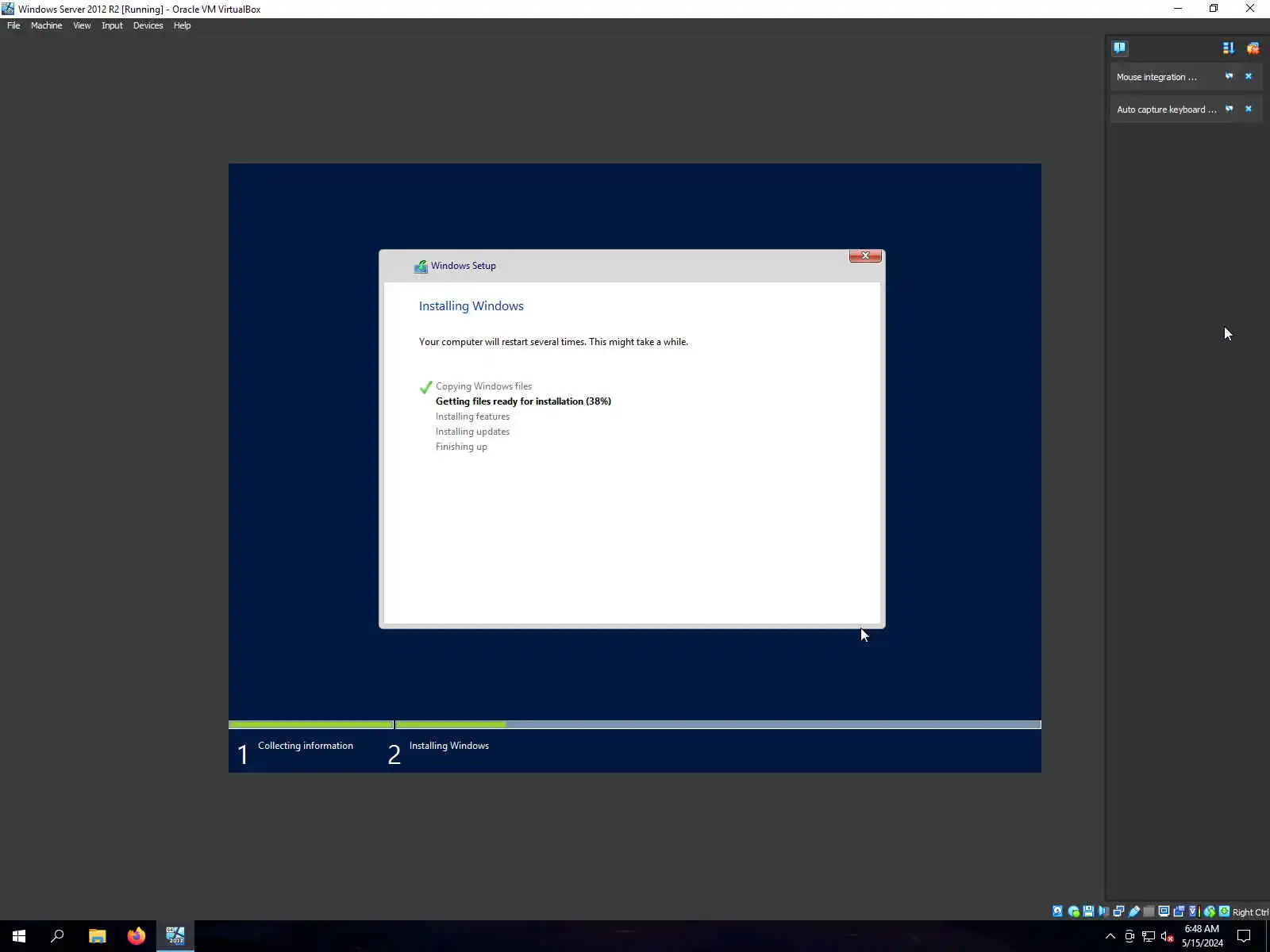Click the Installing Windows heading in the dialog
The width and height of the screenshot is (1270, 952).
pos(471,306)
